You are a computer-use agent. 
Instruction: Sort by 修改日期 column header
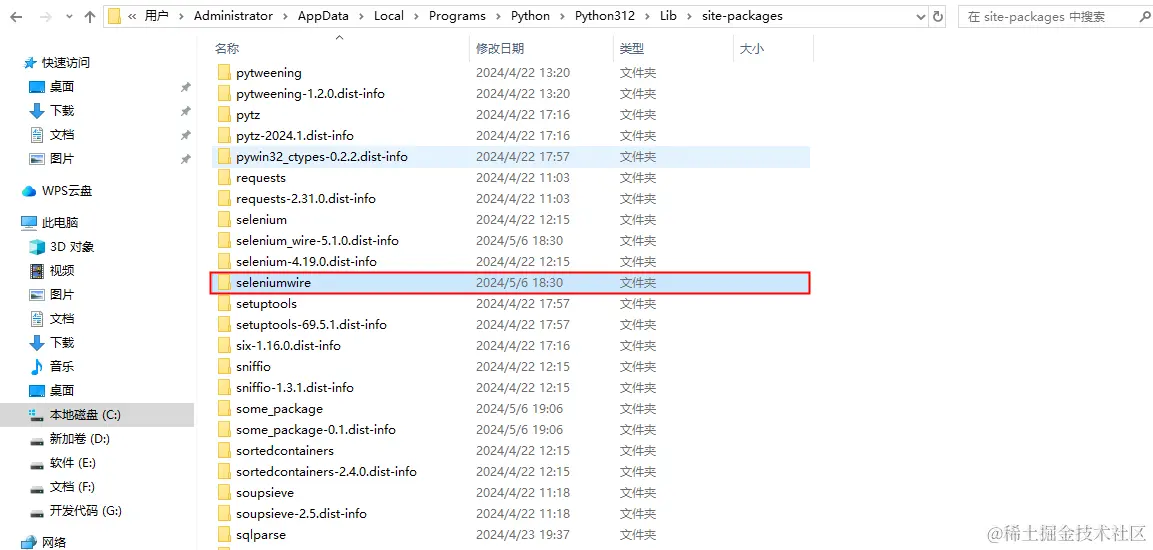point(500,49)
